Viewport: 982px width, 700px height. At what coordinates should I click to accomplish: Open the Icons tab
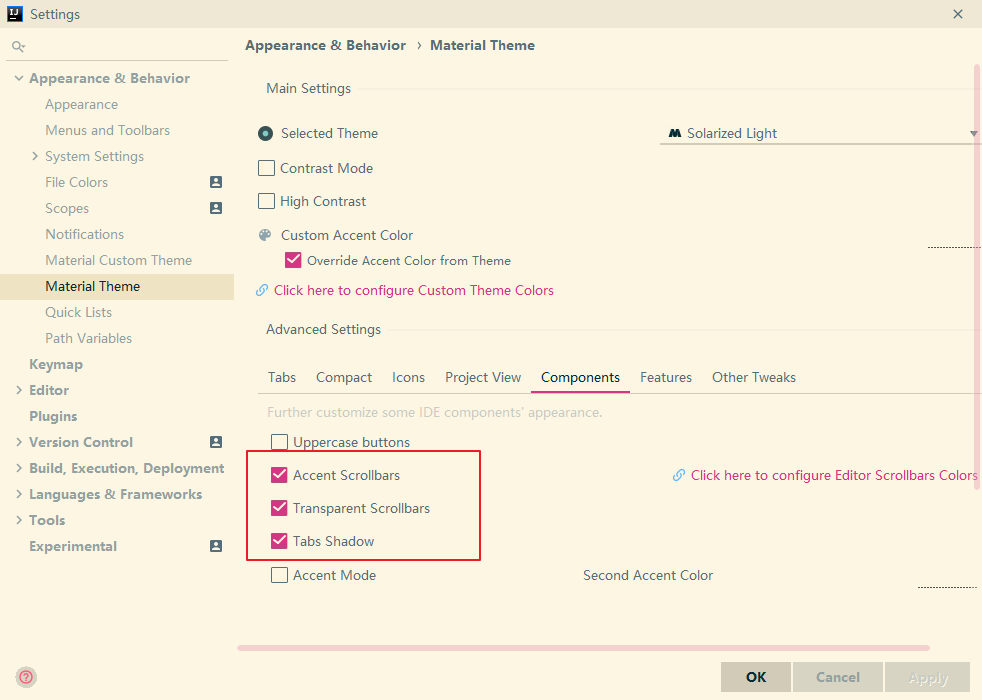pos(408,378)
